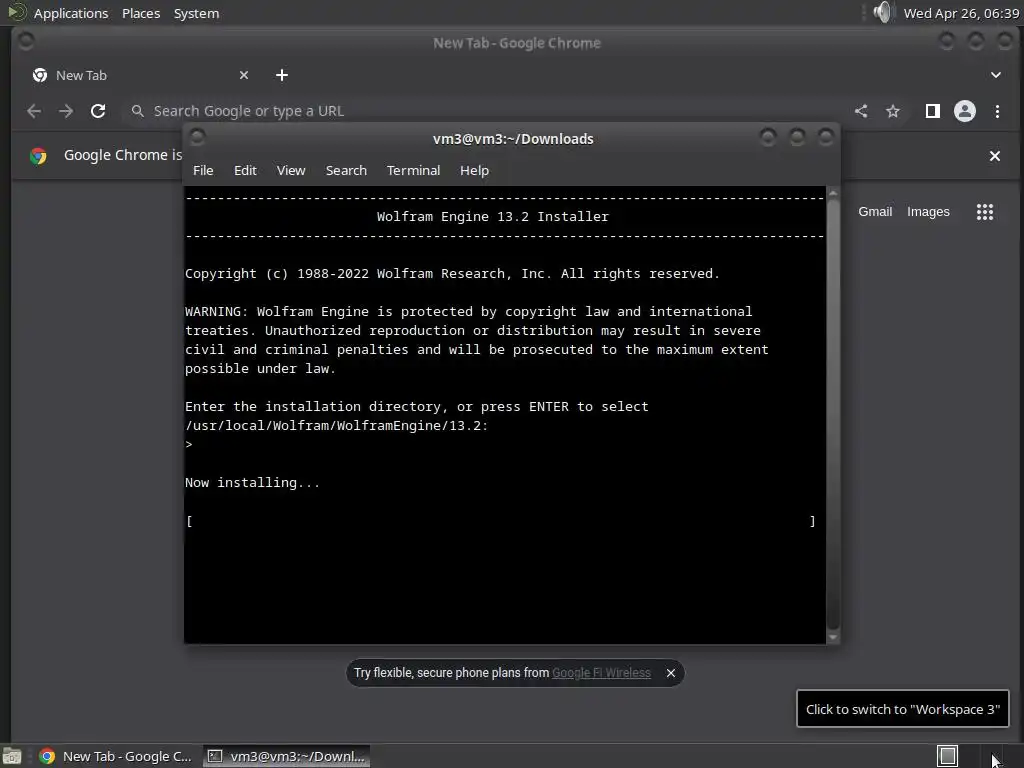
Task: Click the share page icon in Chrome
Action: [x=861, y=111]
